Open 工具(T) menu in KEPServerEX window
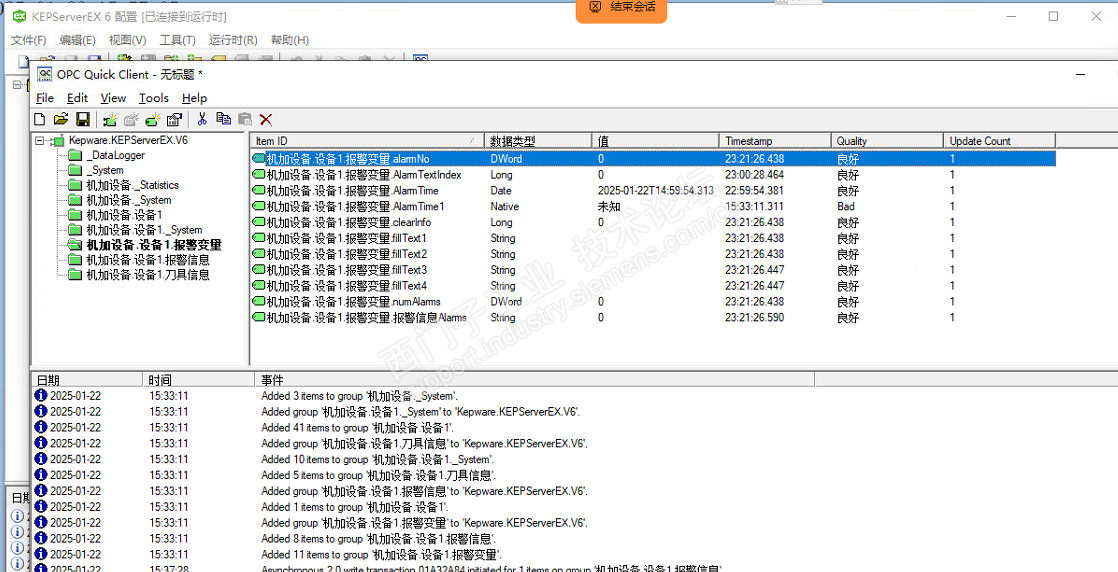The image size is (1118, 572). pyautogui.click(x=177, y=40)
